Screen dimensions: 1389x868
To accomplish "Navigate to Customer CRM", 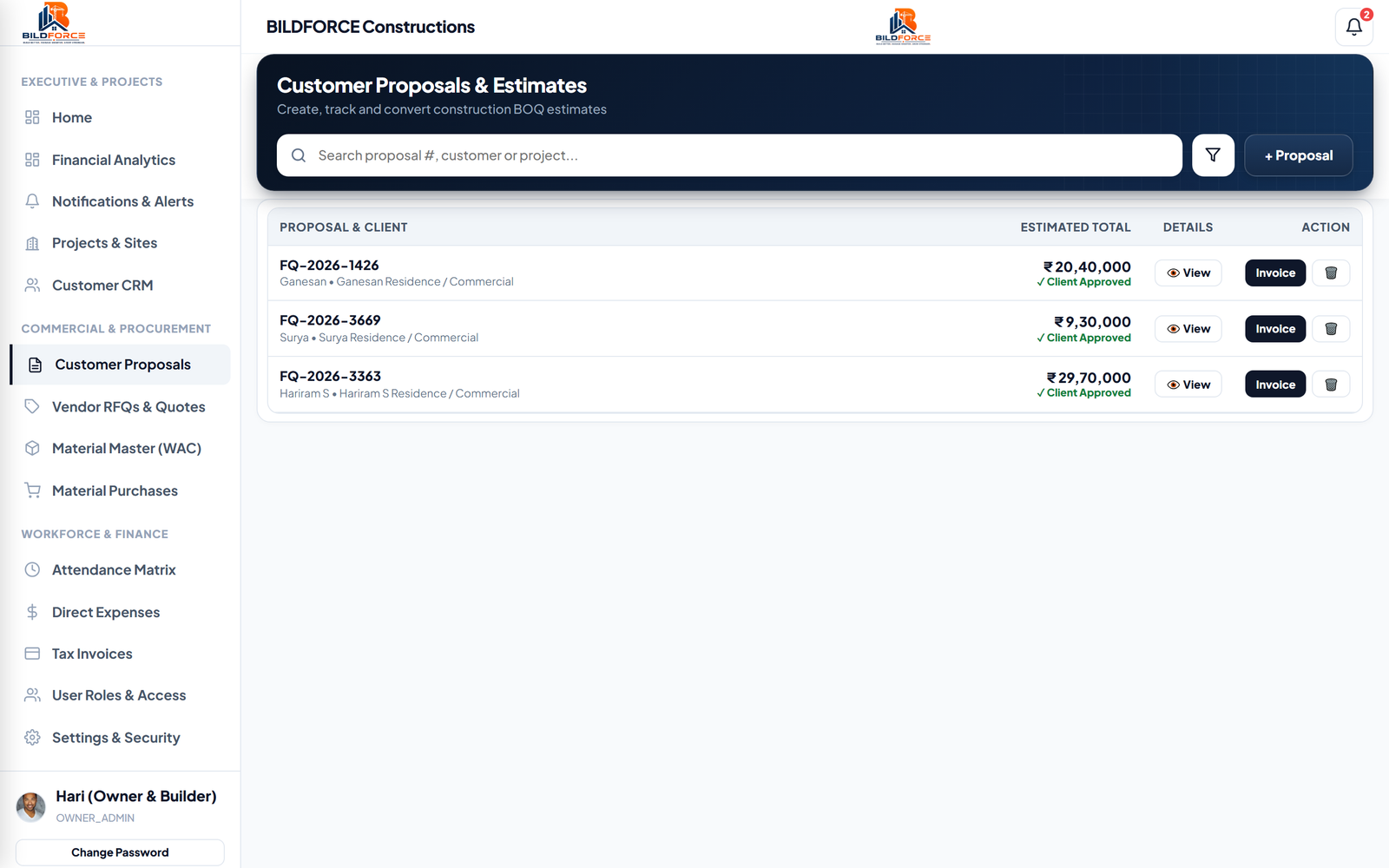I will (120, 286).
